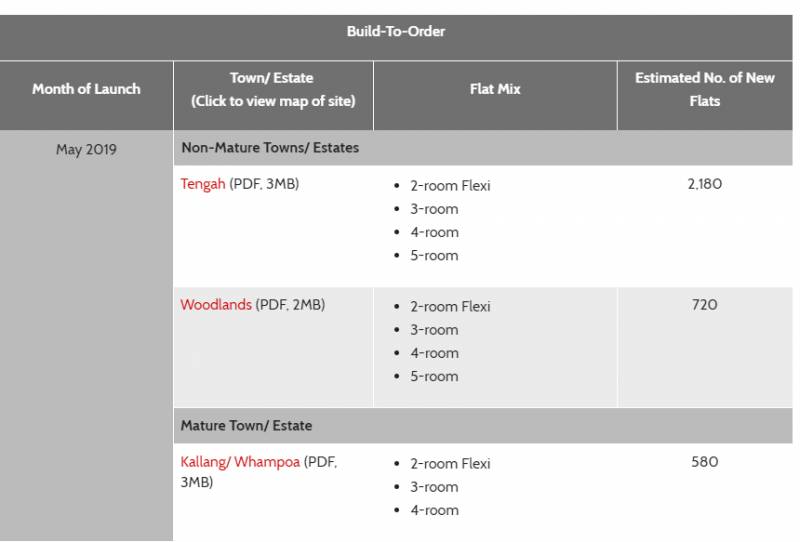
Task: Click 5-room in Woodlands' flat mix
Action: tap(434, 376)
